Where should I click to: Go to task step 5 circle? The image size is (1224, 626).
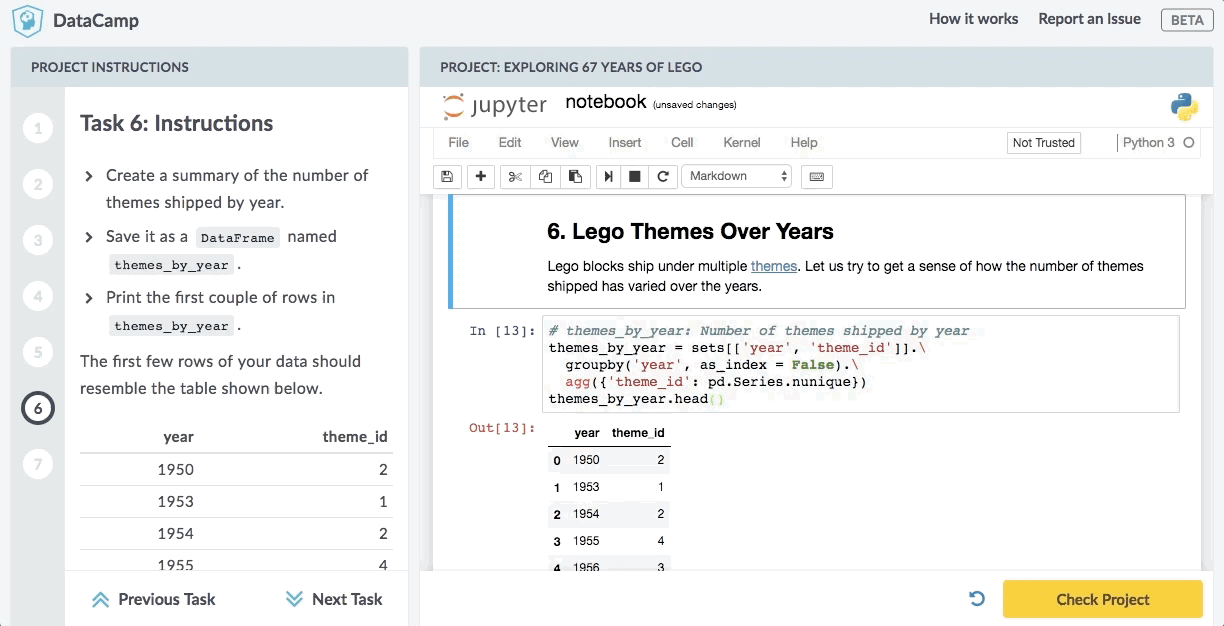point(38,352)
